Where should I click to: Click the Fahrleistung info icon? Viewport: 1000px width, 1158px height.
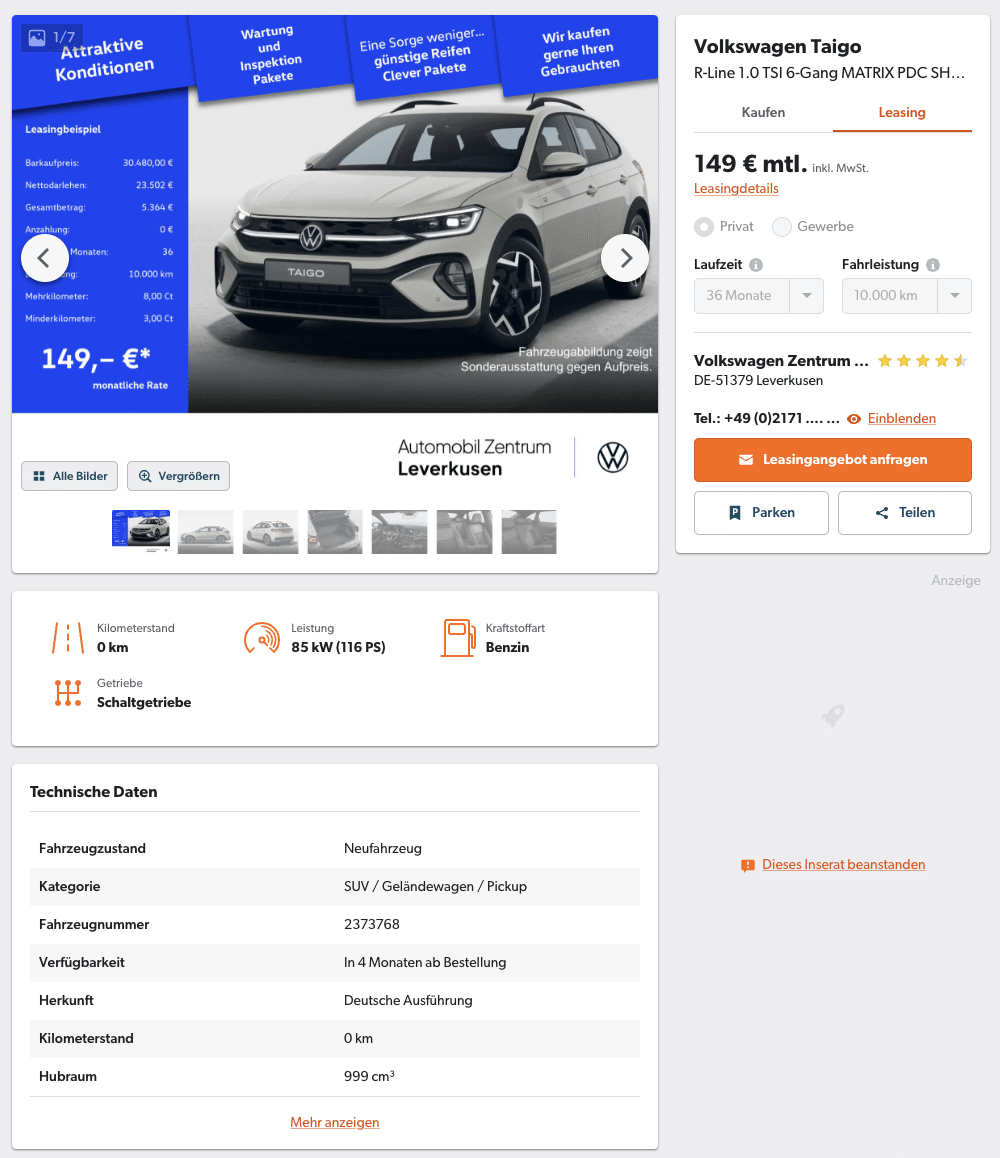coord(933,265)
